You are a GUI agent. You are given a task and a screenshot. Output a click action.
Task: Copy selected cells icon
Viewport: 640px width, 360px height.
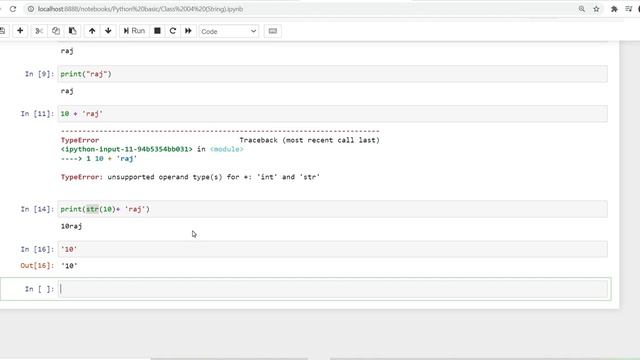pos(56,31)
